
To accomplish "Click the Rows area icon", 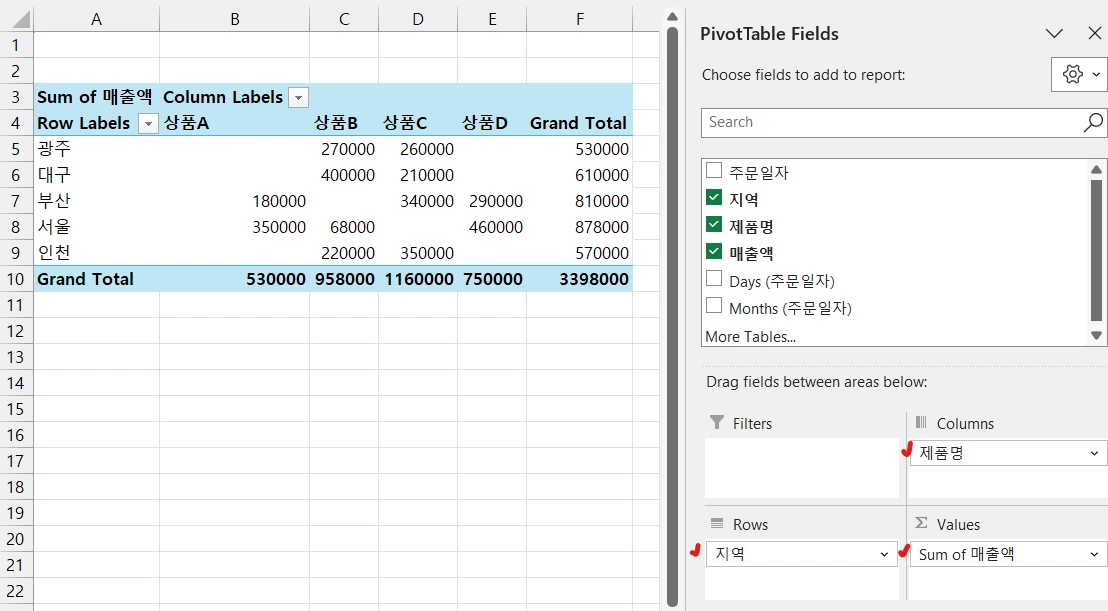I will pos(717,523).
